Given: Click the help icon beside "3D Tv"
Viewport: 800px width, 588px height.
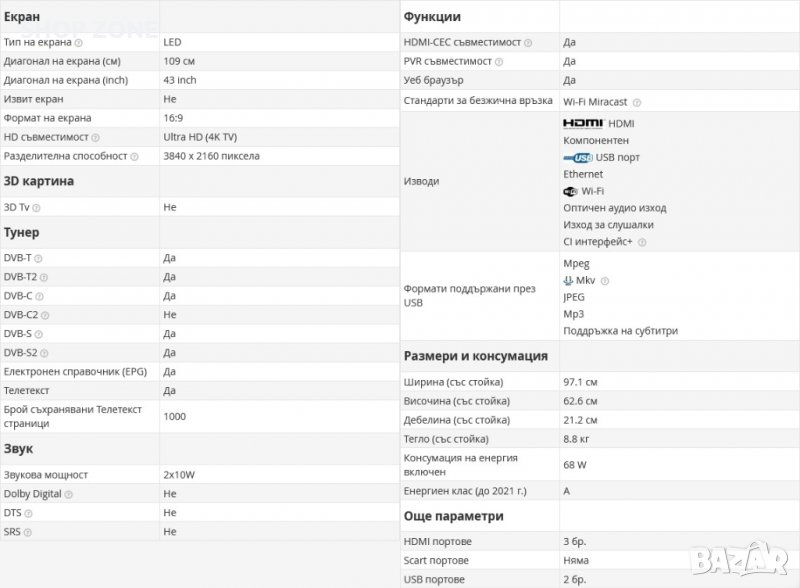Looking at the screenshot, I should coord(37,207).
